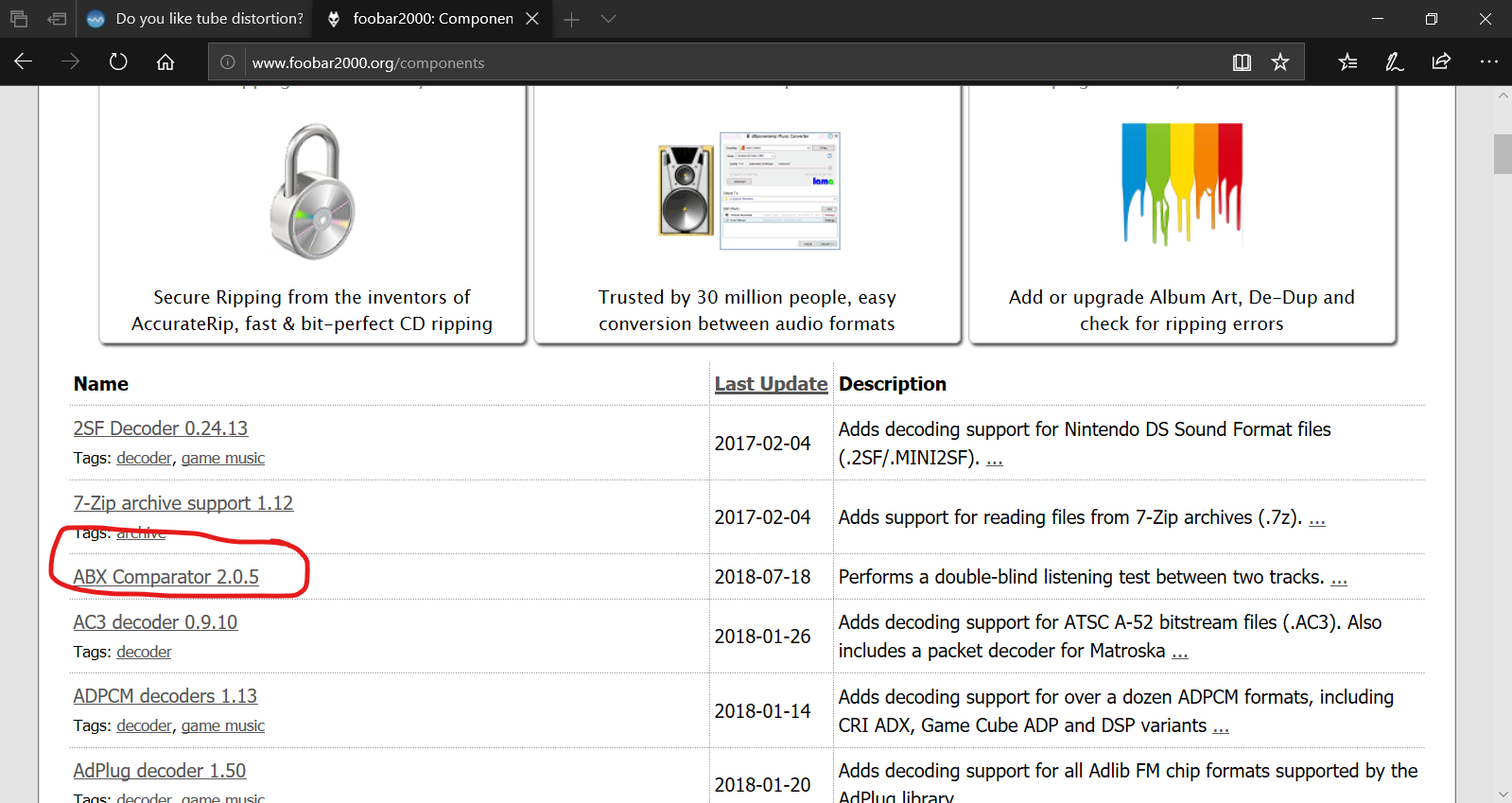This screenshot has width=1512, height=803.
Task: Open AC3 decoder 0.9.10 link
Action: pyautogui.click(x=155, y=622)
